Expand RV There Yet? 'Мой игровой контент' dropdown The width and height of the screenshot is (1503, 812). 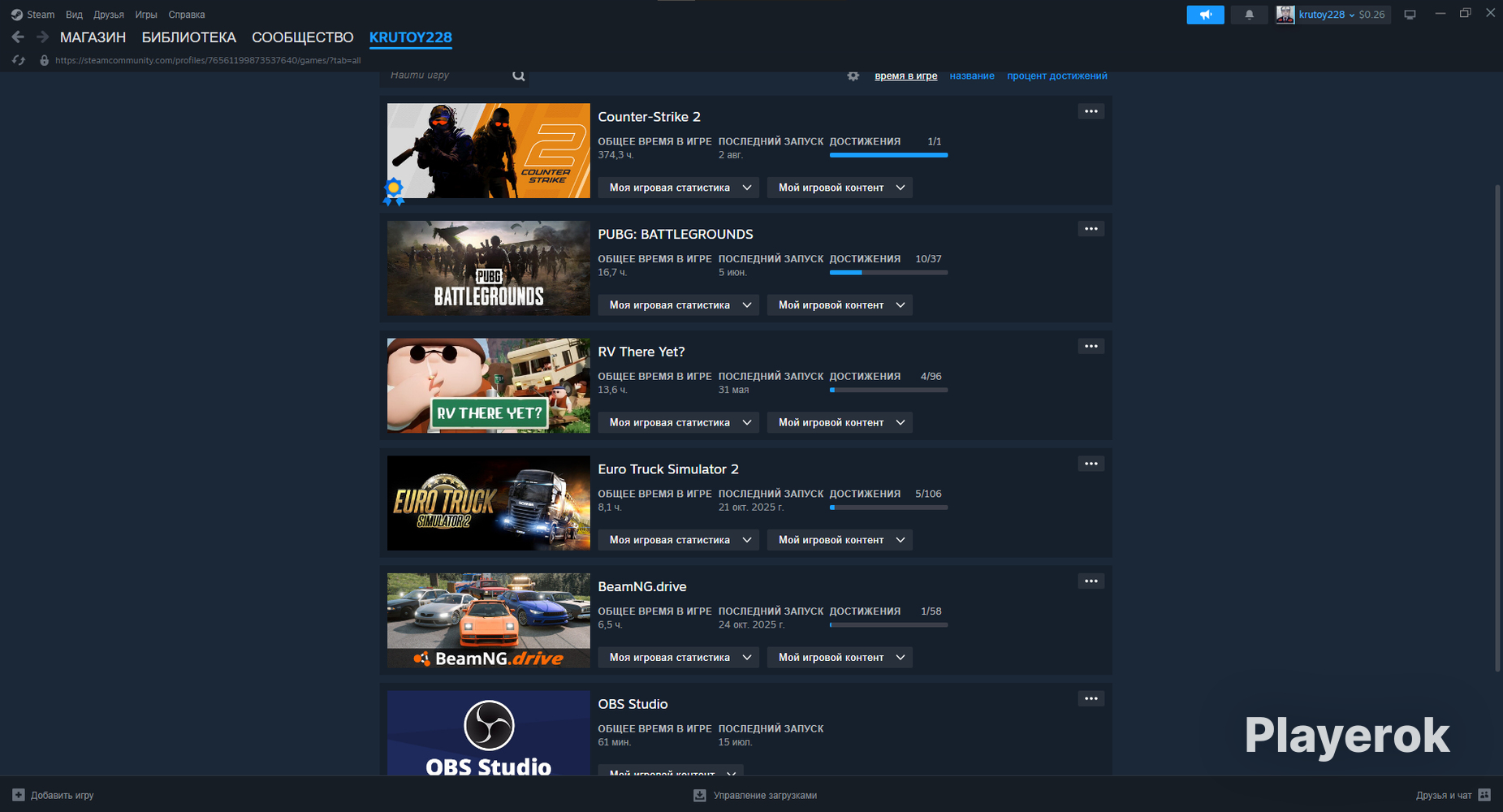pos(840,422)
